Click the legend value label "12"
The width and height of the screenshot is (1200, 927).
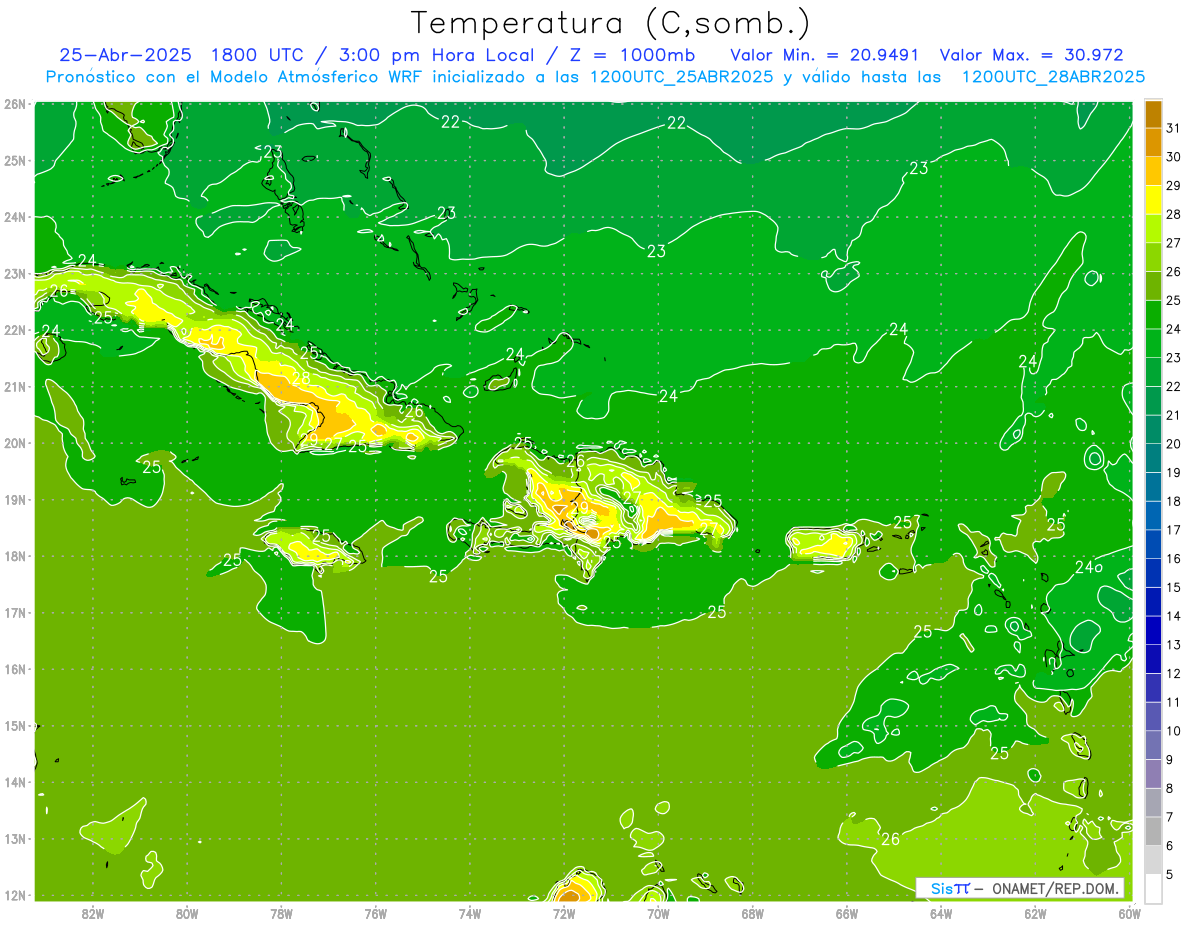point(1174,673)
